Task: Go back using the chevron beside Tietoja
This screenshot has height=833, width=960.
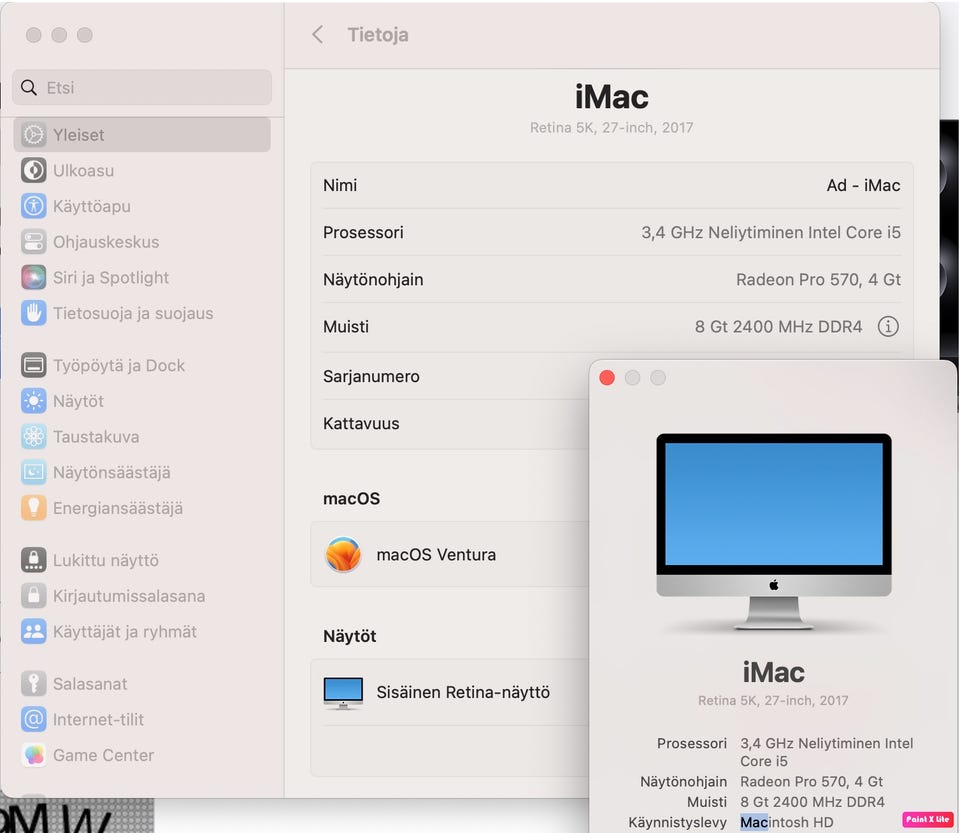Action: [317, 34]
